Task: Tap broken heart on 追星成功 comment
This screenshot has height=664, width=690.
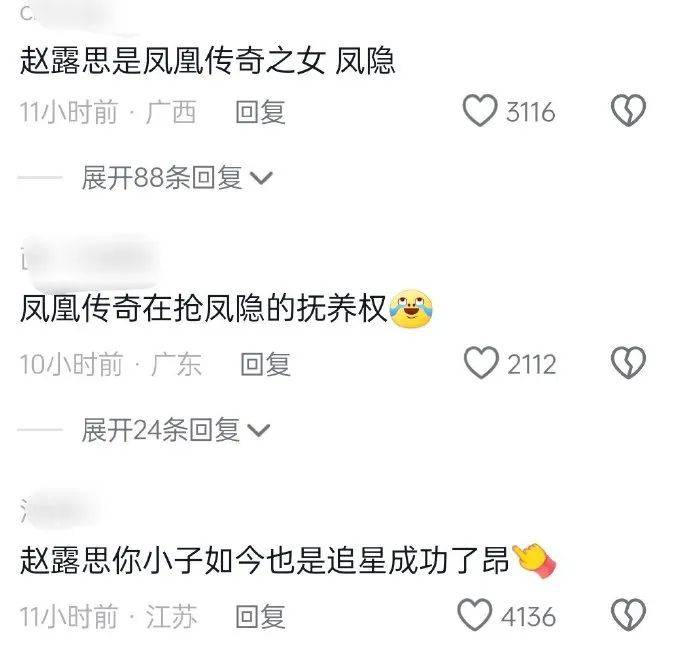Action: (x=629, y=614)
